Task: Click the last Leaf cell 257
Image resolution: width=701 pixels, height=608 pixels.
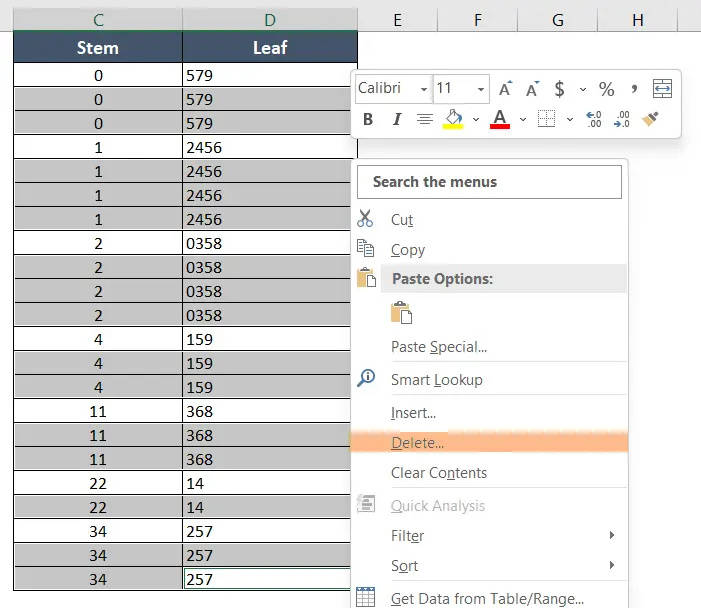Action: pos(267,579)
